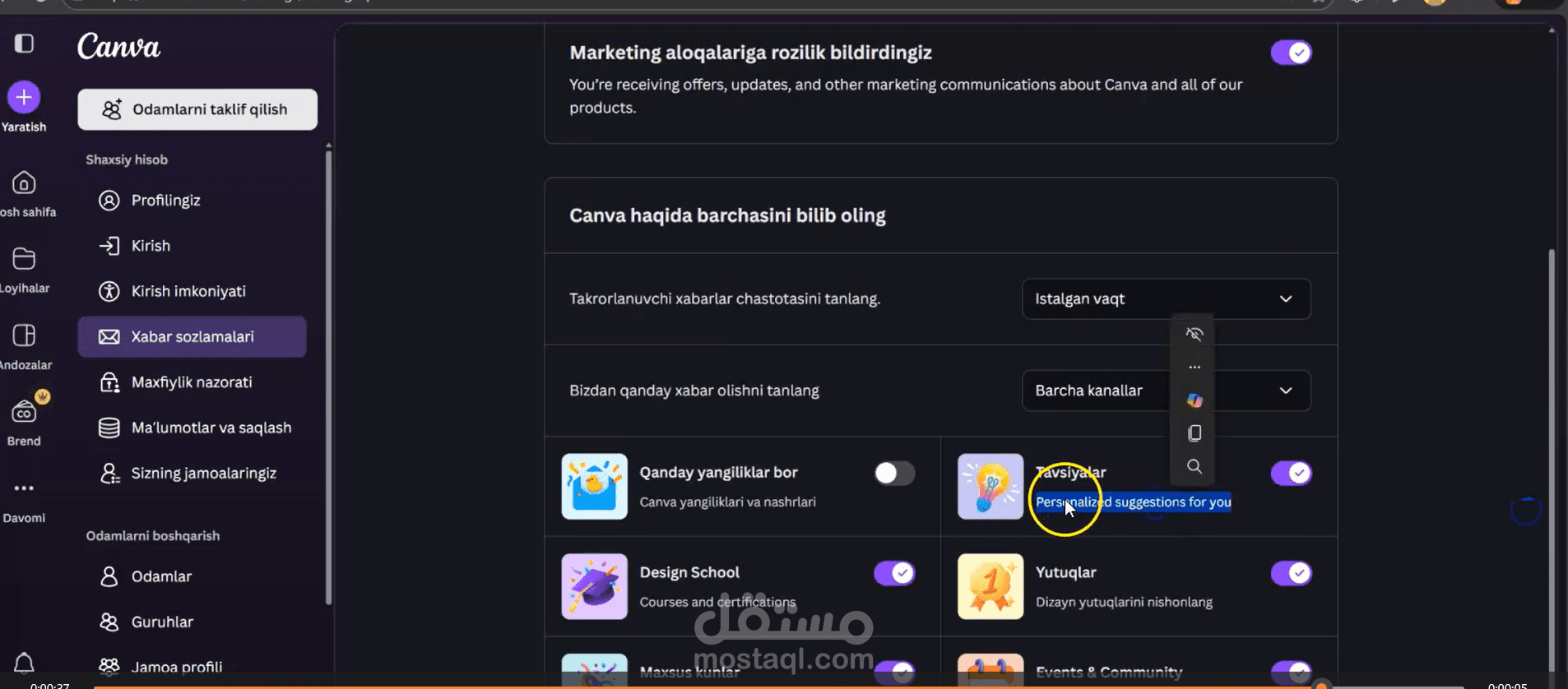The width and height of the screenshot is (1568, 689).
Task: Click the text Bizdan qanday xabar olishni tanlang
Action: click(694, 391)
